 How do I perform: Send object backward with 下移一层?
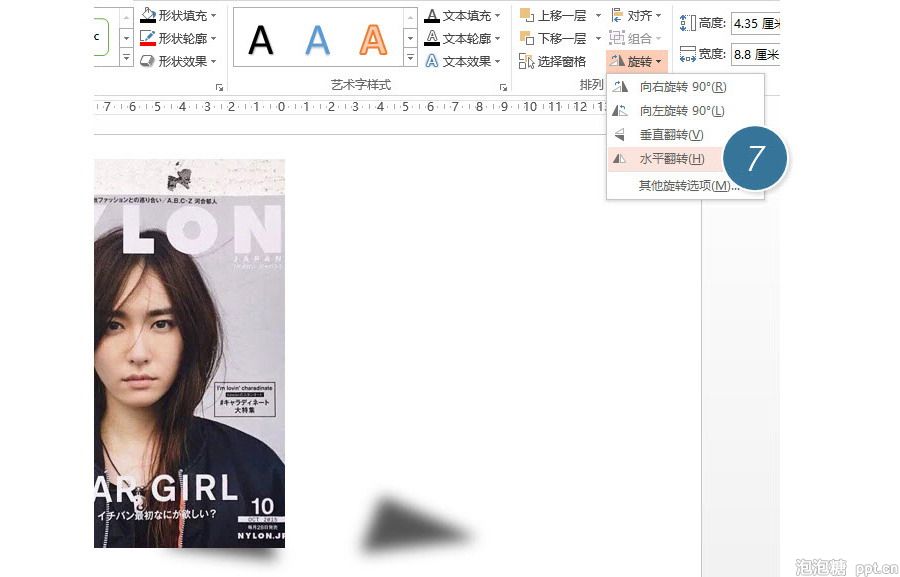[x=552, y=38]
